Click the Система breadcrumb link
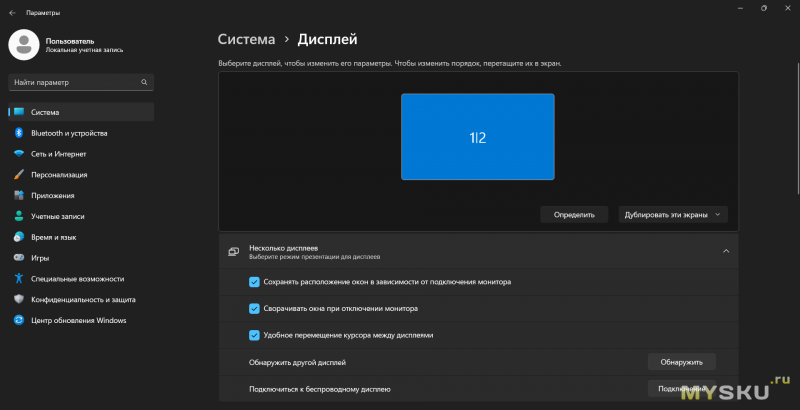This screenshot has width=800, height=410. [246, 39]
